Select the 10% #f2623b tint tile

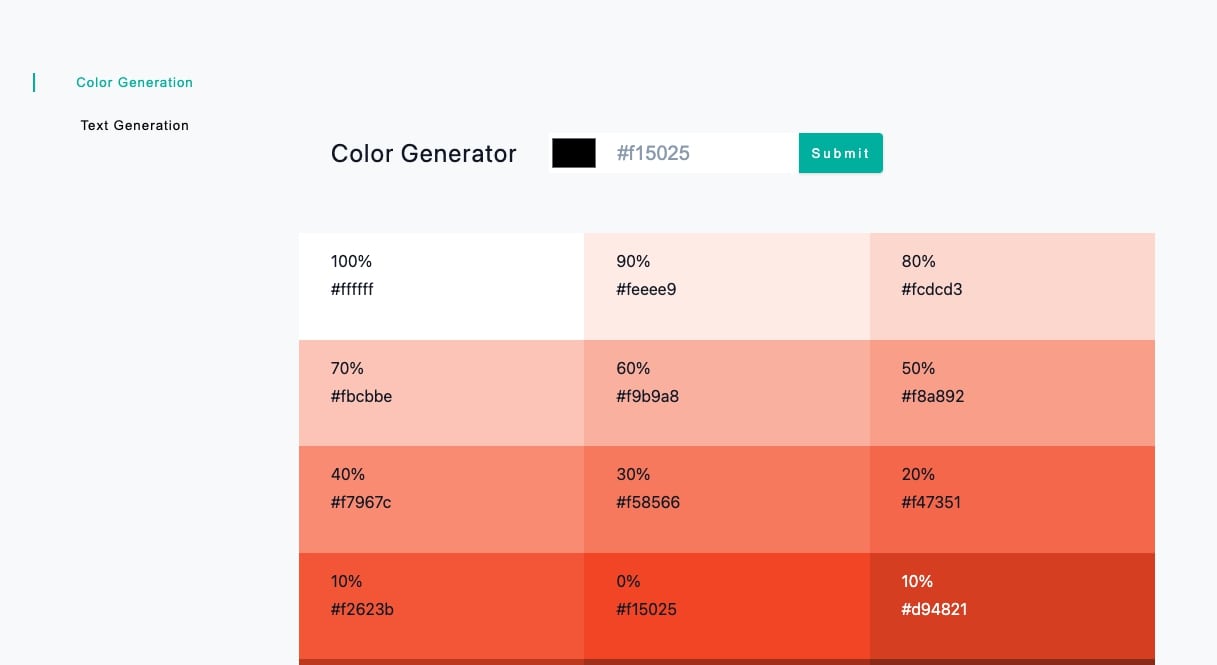pyautogui.click(x=441, y=606)
